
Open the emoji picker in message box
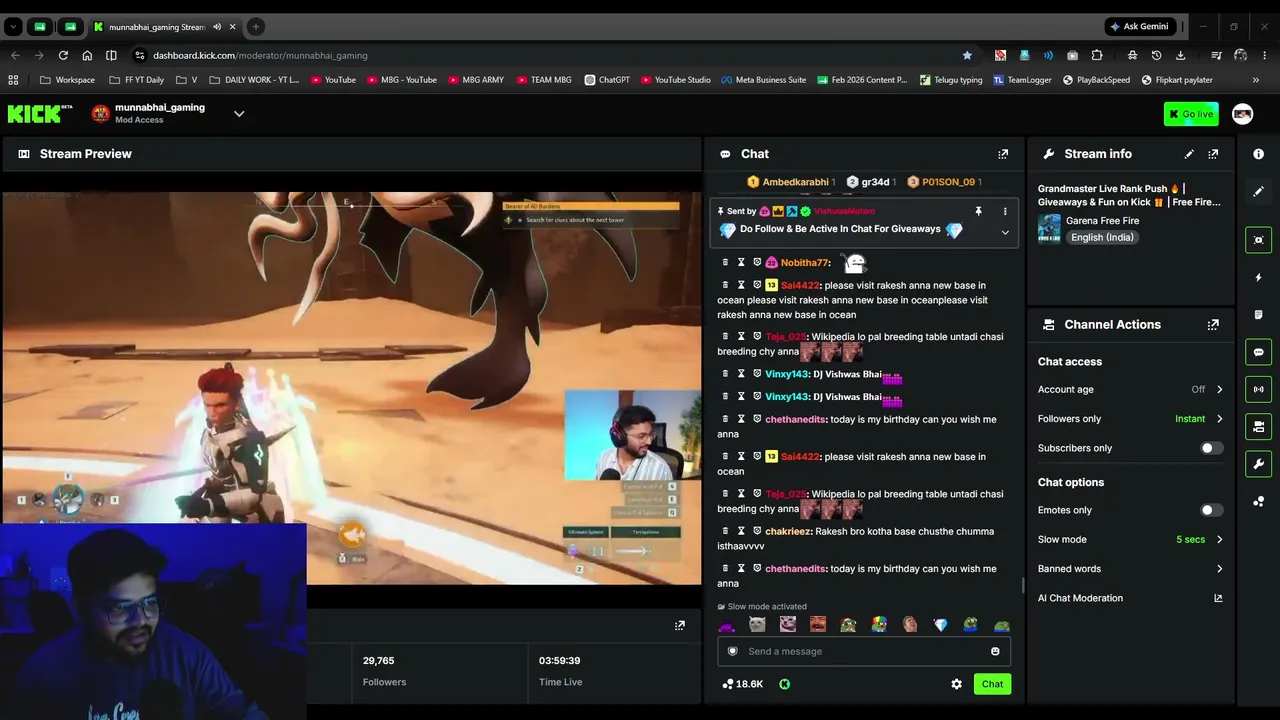[995, 651]
